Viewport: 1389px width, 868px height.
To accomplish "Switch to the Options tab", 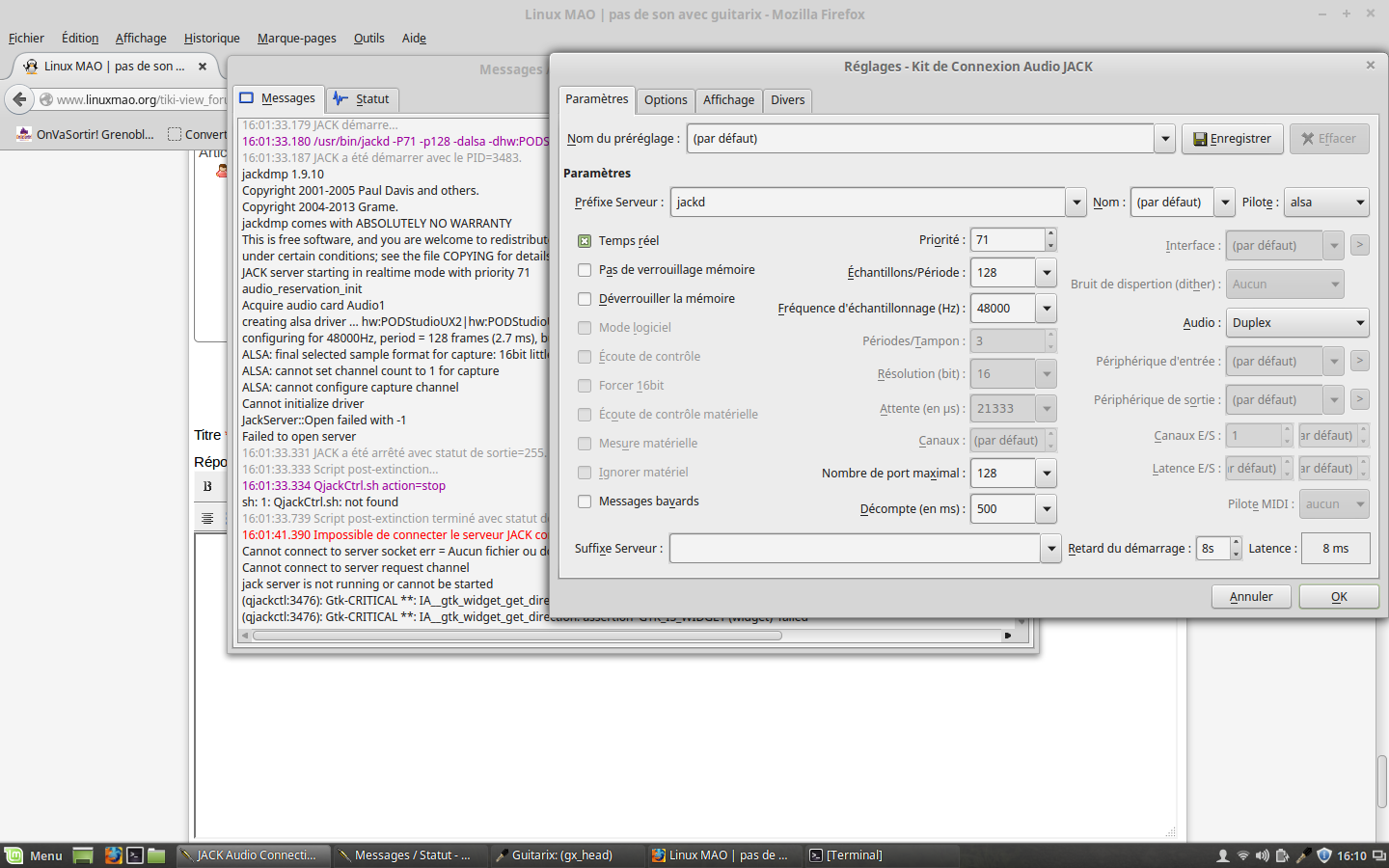I will click(x=666, y=100).
